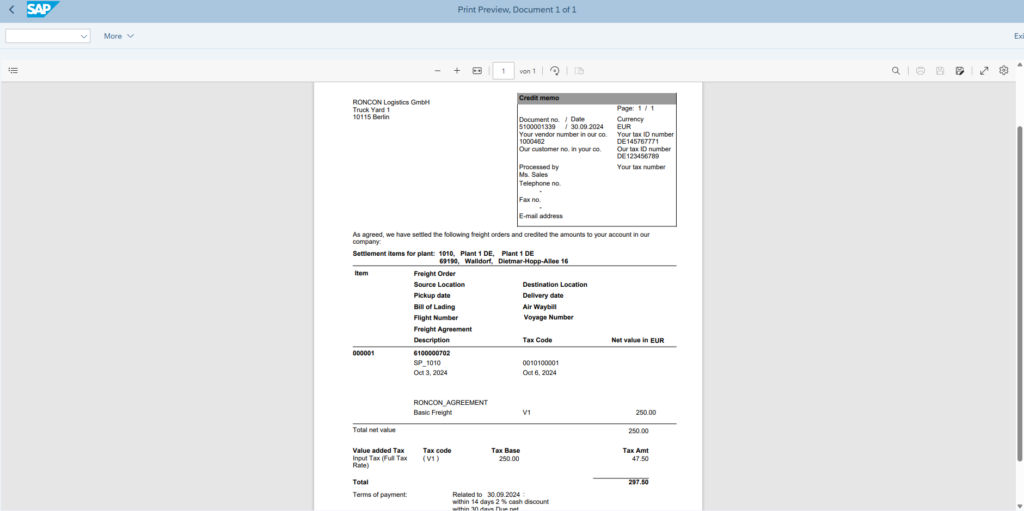Click the destination 0010100001 text
This screenshot has width=1024, height=511.
tap(541, 363)
